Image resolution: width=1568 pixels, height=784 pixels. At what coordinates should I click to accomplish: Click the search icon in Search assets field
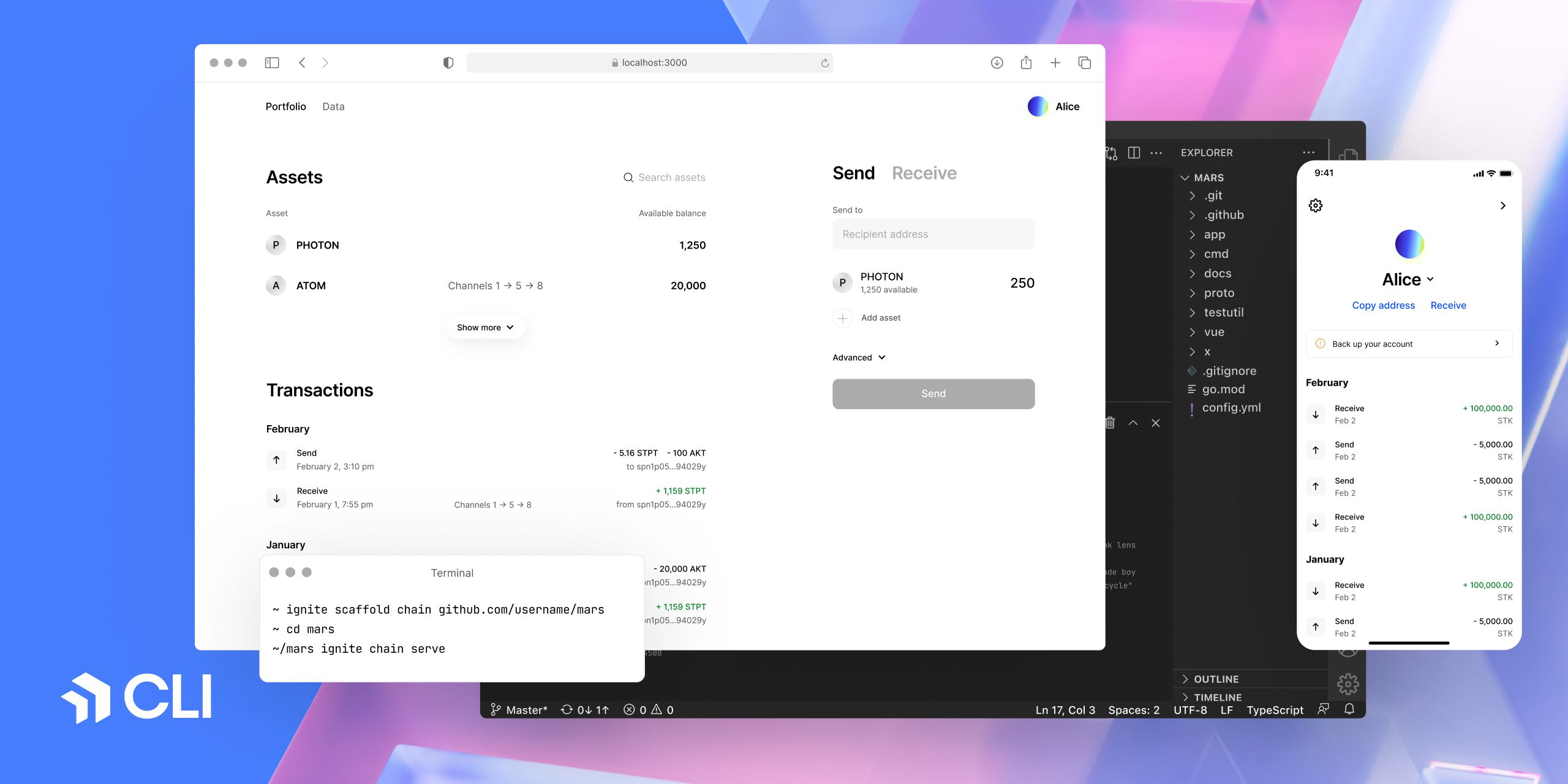[628, 177]
